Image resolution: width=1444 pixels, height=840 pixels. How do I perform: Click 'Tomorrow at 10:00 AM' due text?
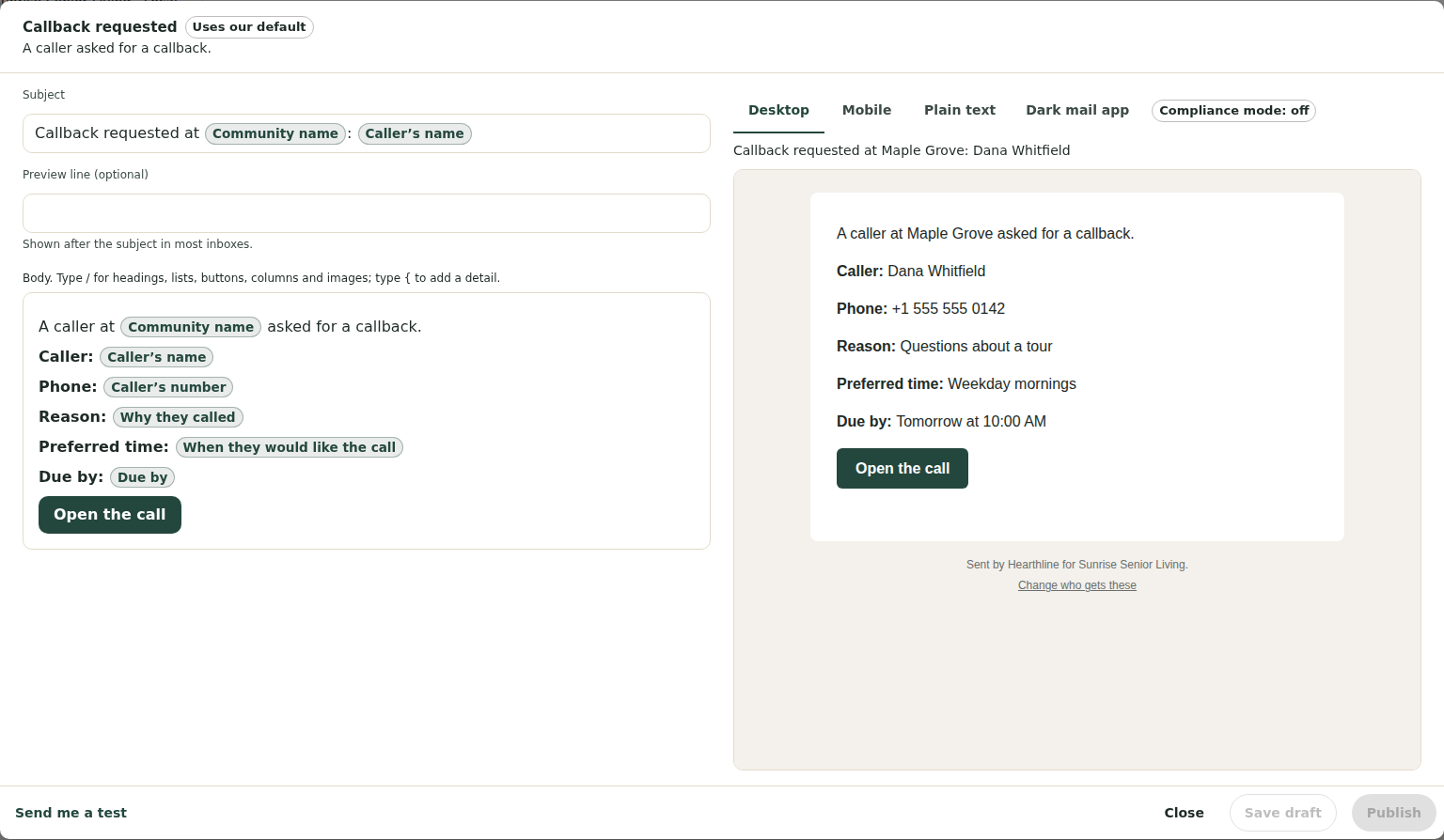tap(971, 421)
